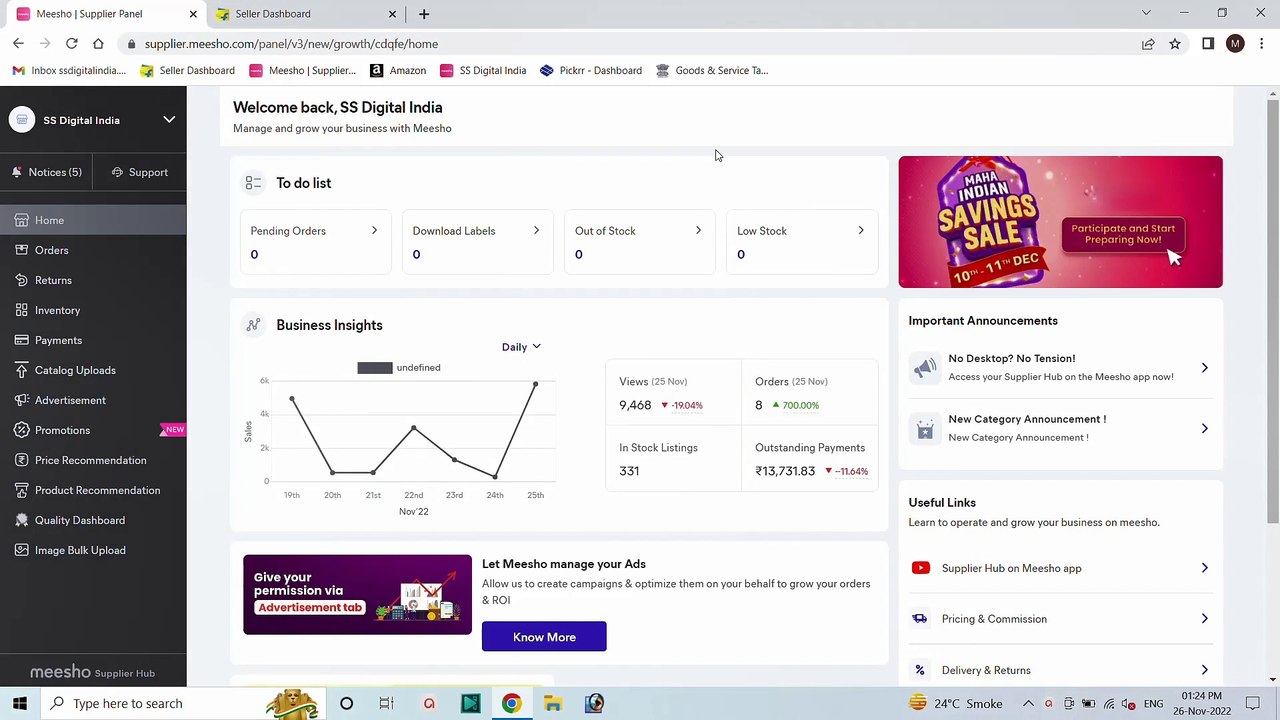Click the Chrome profile avatar M
The width and height of the screenshot is (1280, 720).
click(1235, 44)
